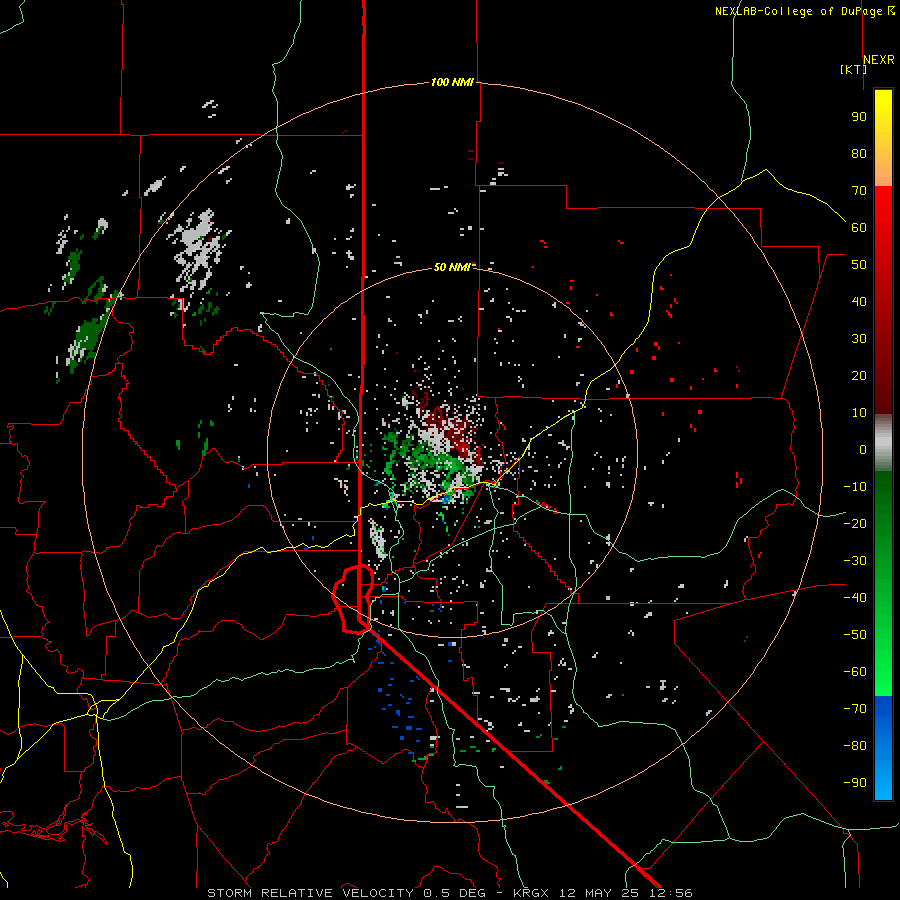
Task: Click the NEXLAB-College of DuPage credit text
Action: [805, 11]
